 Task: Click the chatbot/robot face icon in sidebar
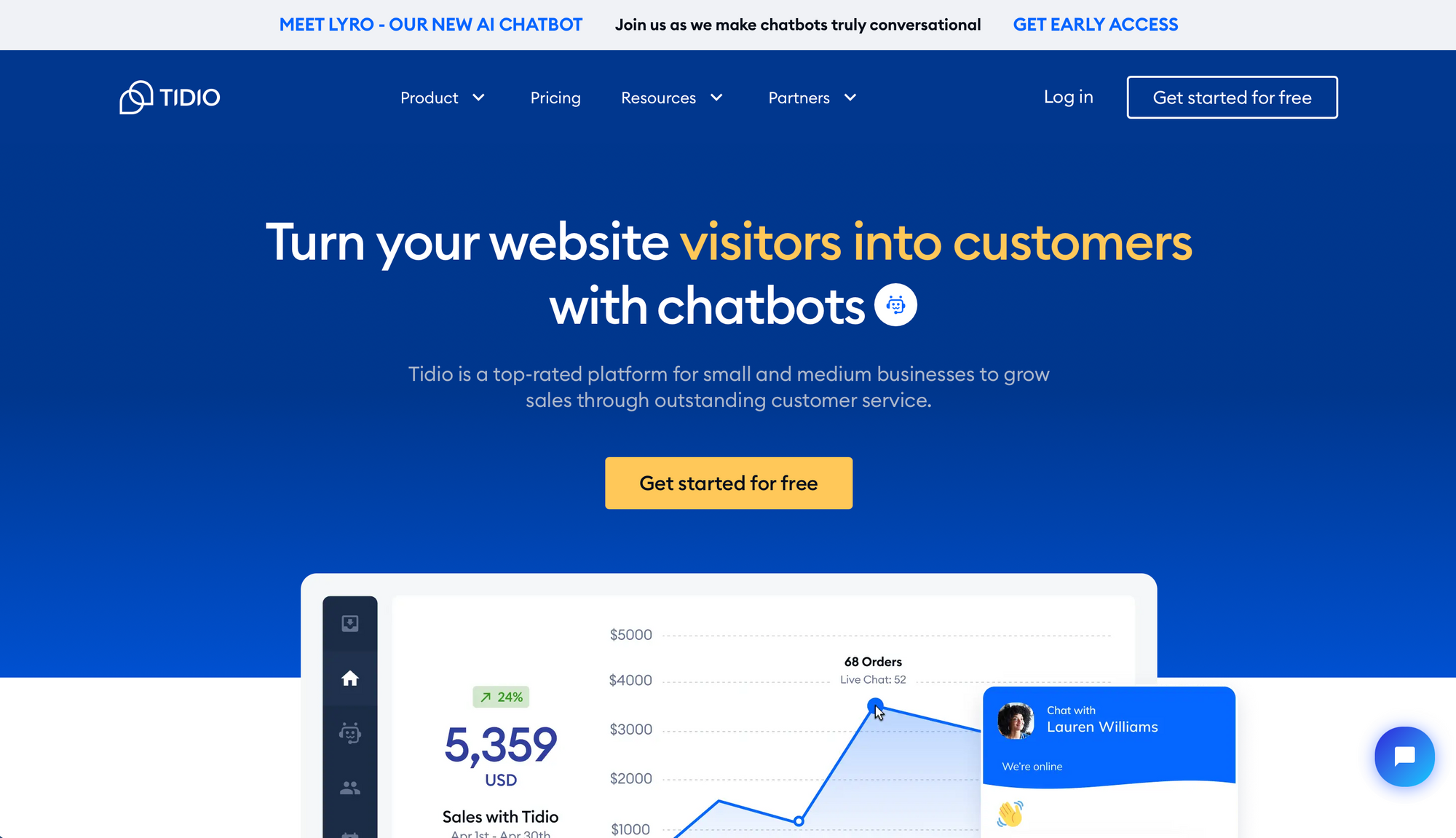(x=350, y=732)
